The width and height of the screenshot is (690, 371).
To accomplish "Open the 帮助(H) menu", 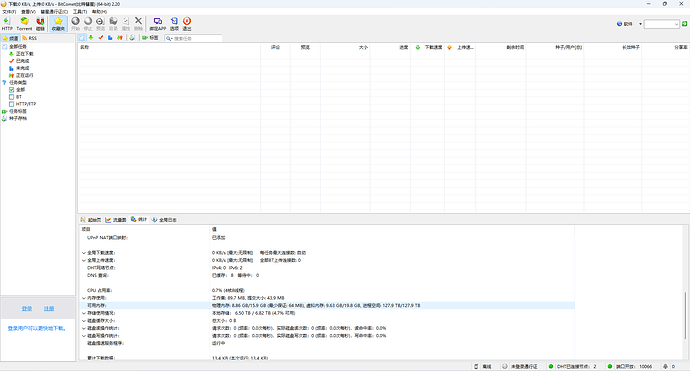I will point(99,11).
